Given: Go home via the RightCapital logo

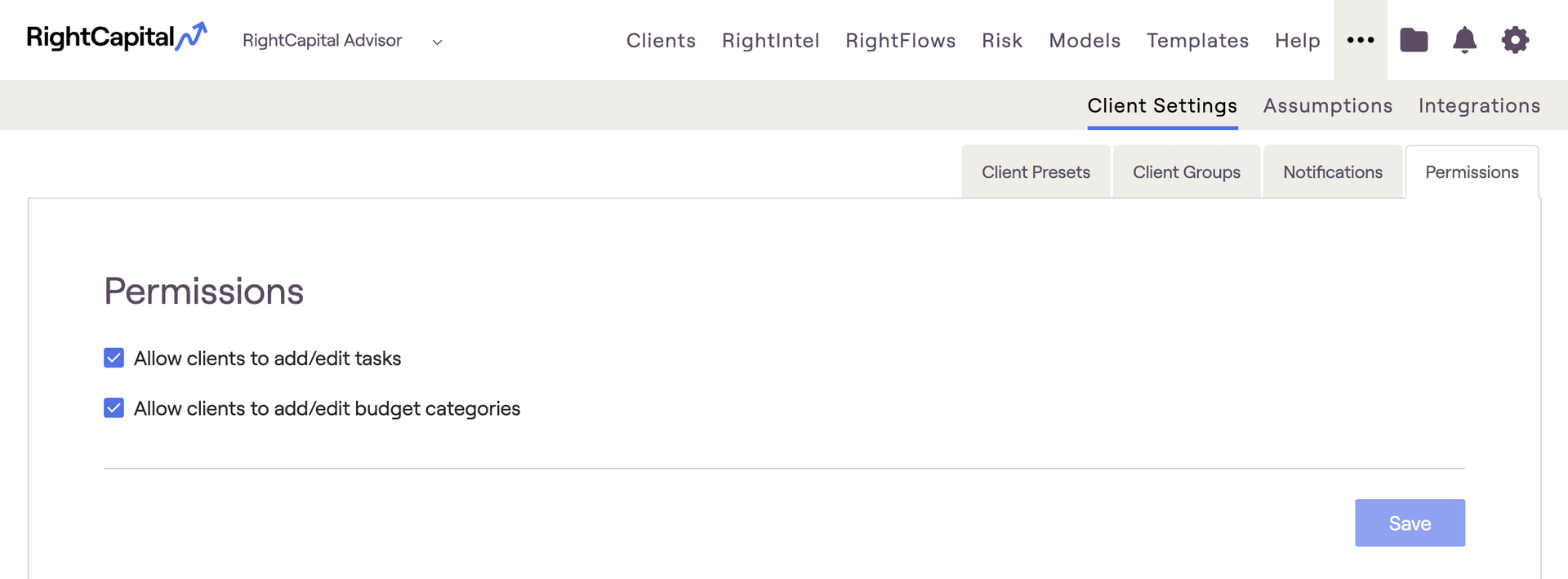Looking at the screenshot, I should coord(117,38).
